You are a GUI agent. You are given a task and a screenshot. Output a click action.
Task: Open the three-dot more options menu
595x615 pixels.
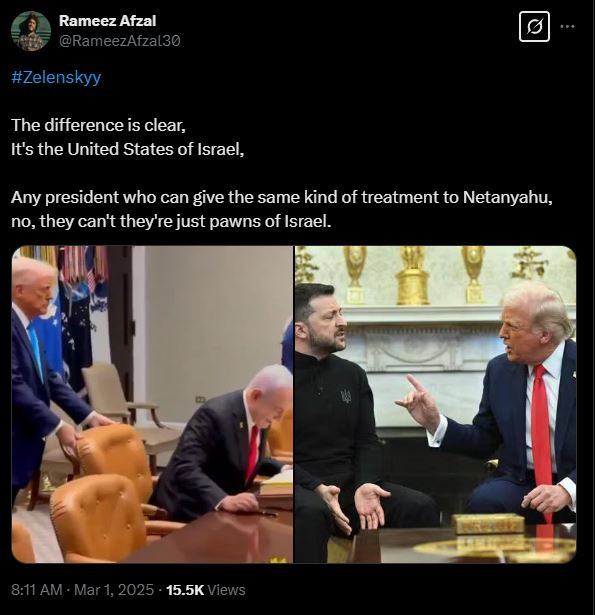567,27
